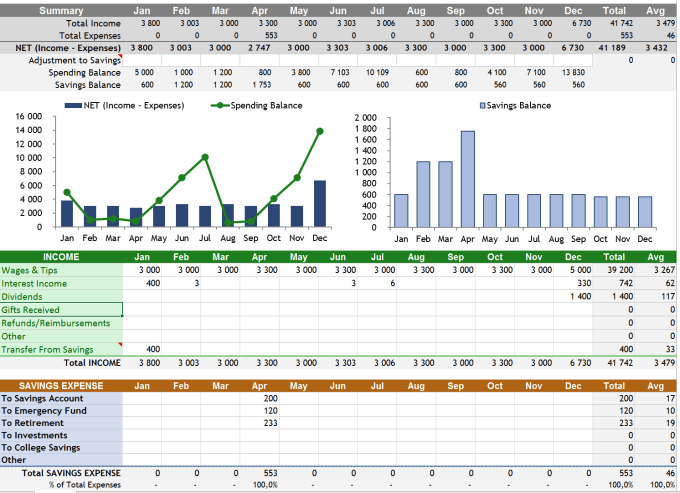
Task: Click Total Expenses Apr value 553
Action: (271, 36)
